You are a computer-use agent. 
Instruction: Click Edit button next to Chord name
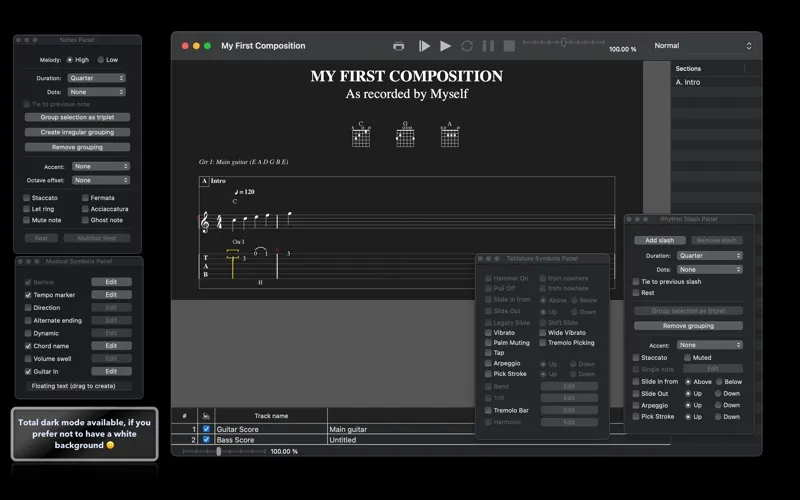click(111, 345)
